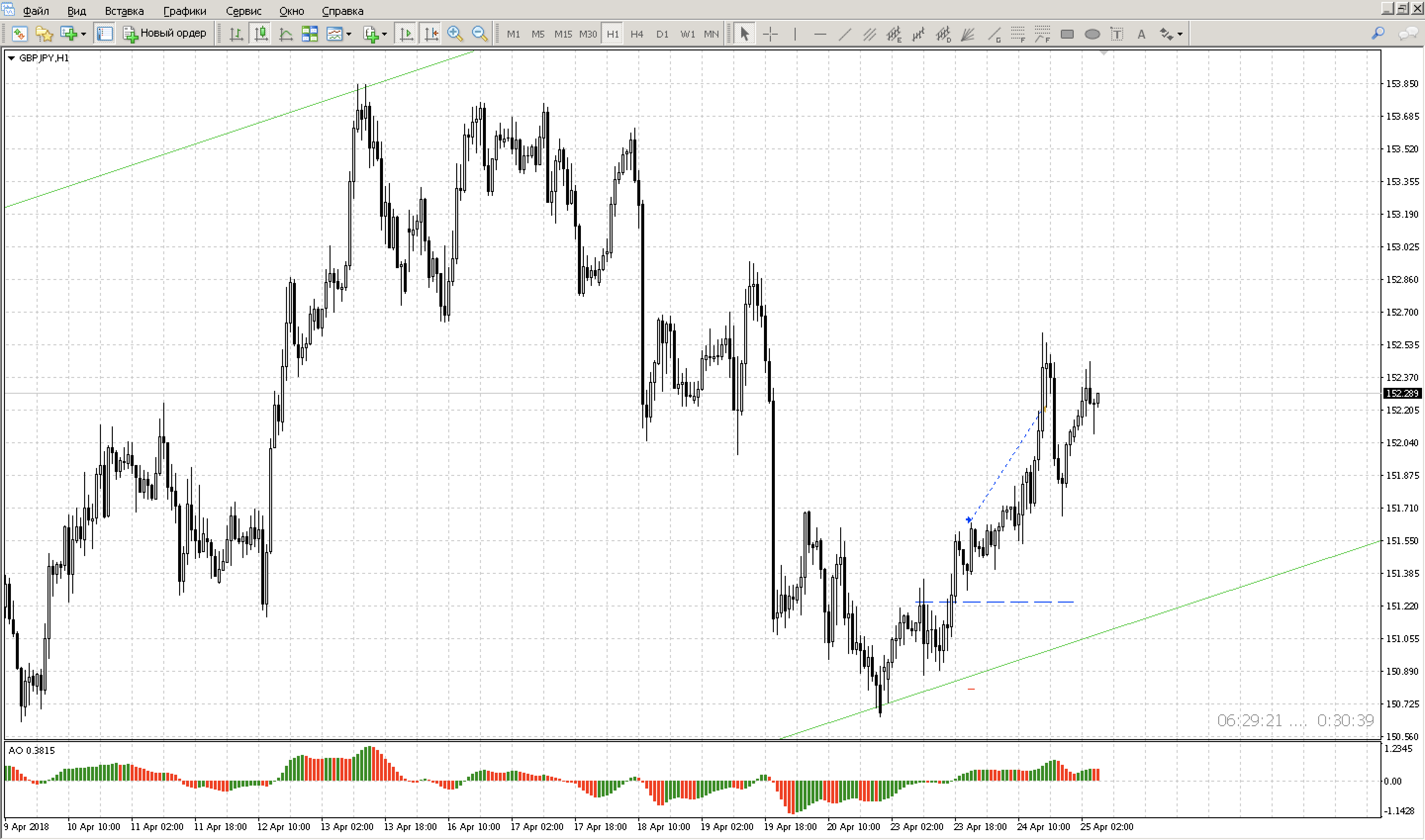The width and height of the screenshot is (1425, 840).
Task: Select the H4 timeframe
Action: pos(637,34)
